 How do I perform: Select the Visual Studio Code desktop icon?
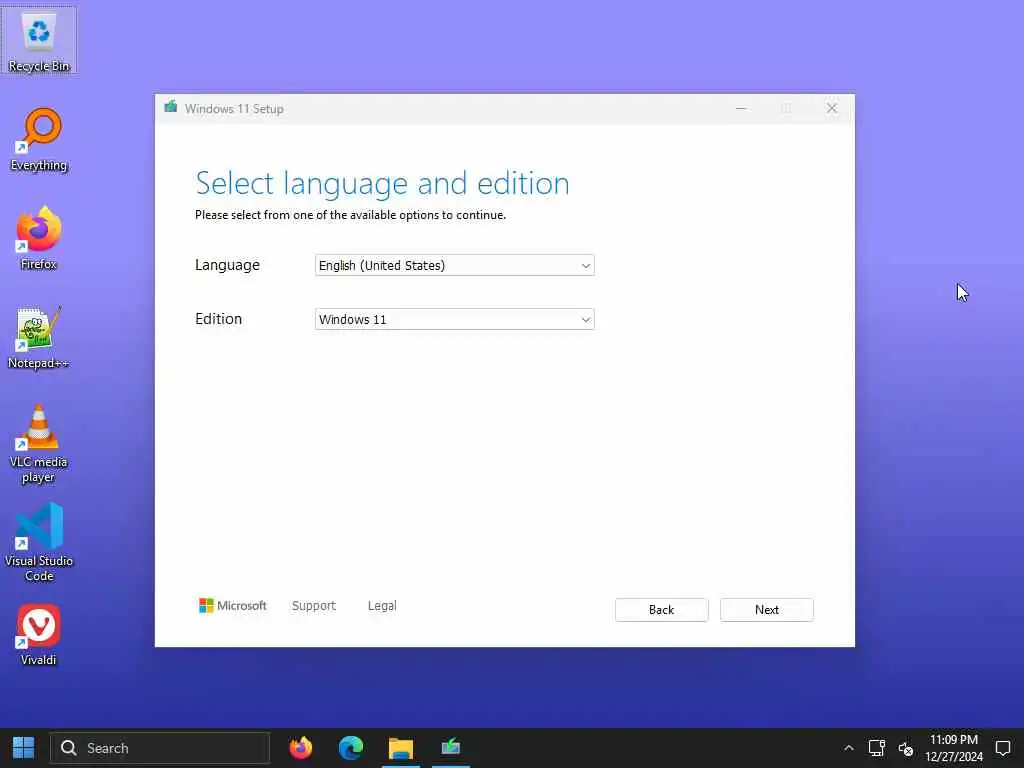pyautogui.click(x=39, y=542)
